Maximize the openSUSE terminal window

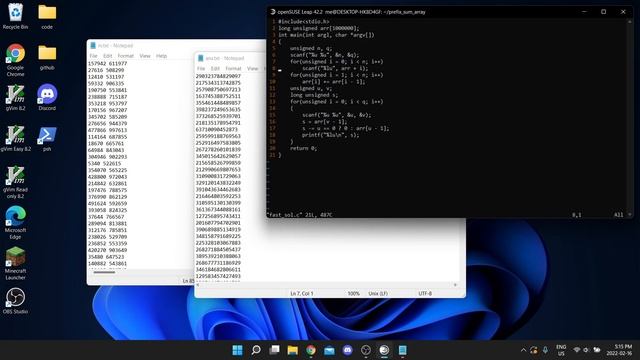point(604,12)
